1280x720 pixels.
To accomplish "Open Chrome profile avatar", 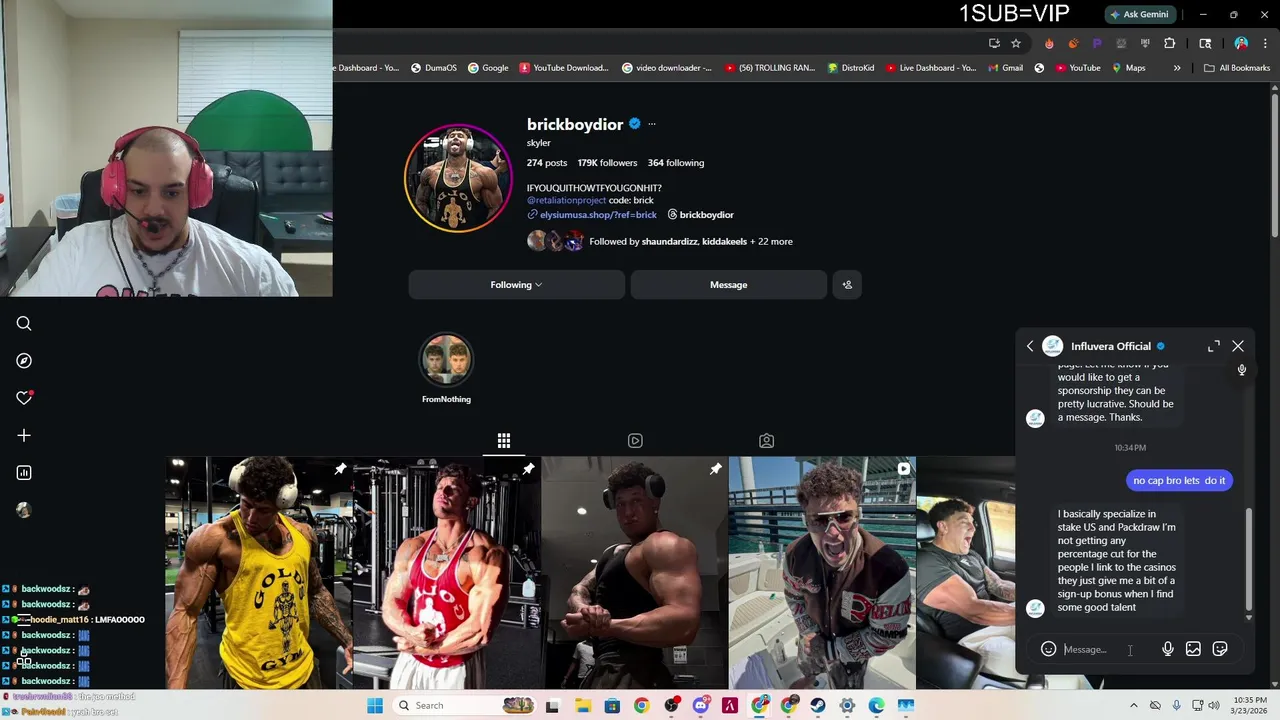I will click(1241, 43).
